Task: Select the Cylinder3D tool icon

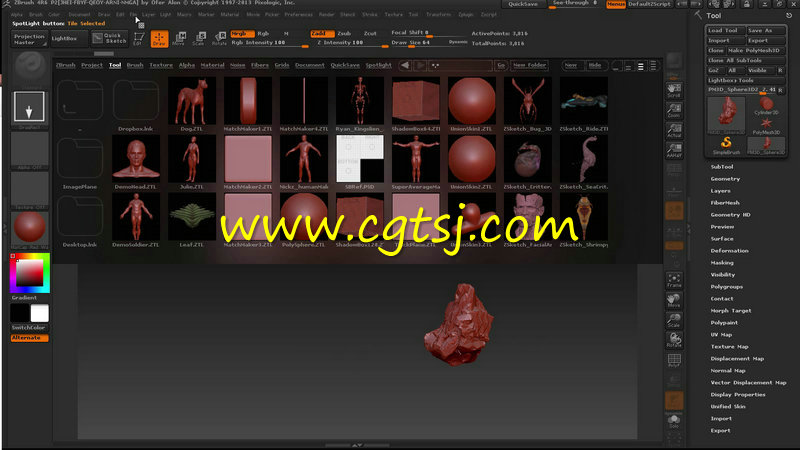Action: 766,106
